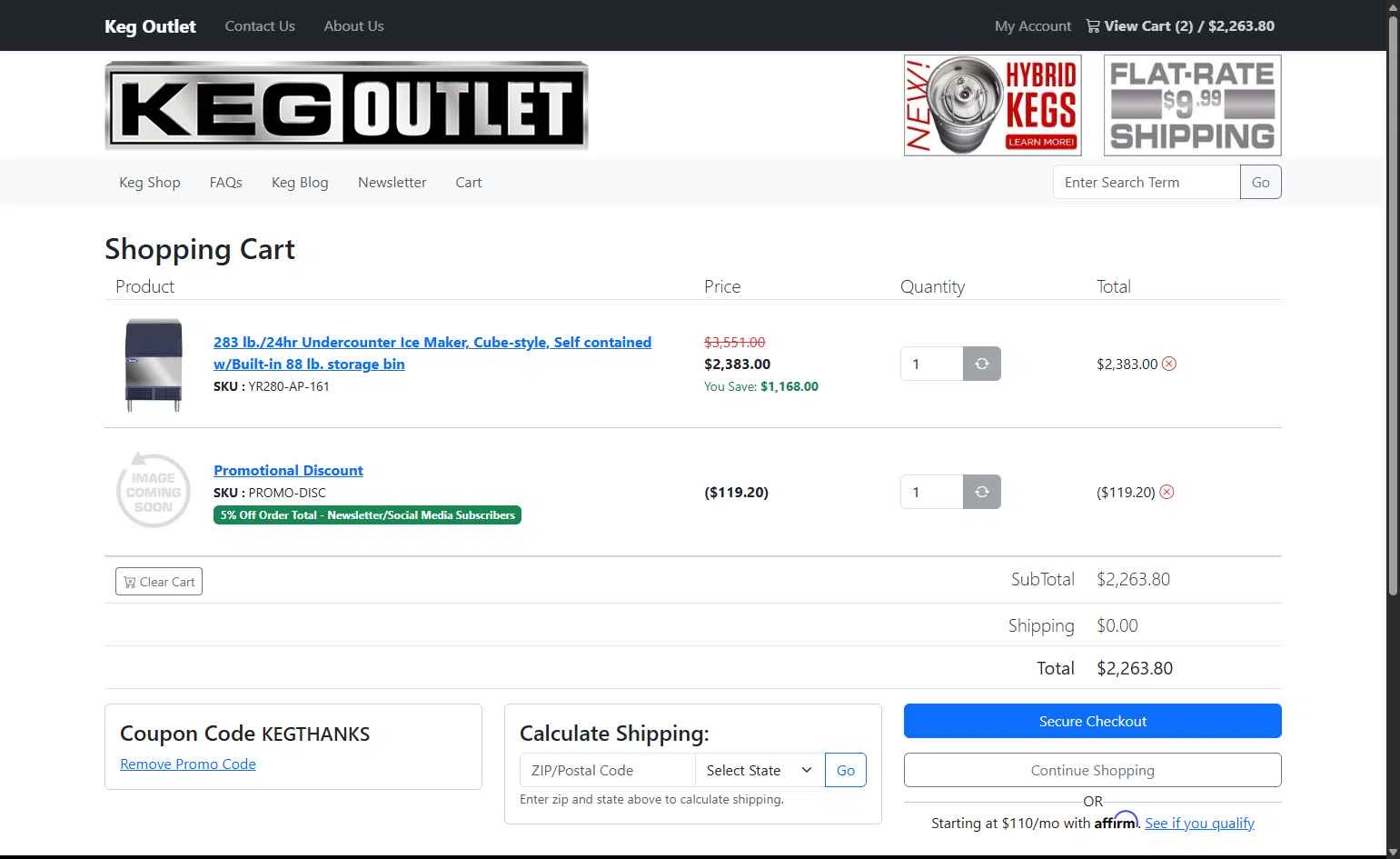Click the Shipping $0.00 value
The height and width of the screenshot is (859, 1400).
[1117, 625]
